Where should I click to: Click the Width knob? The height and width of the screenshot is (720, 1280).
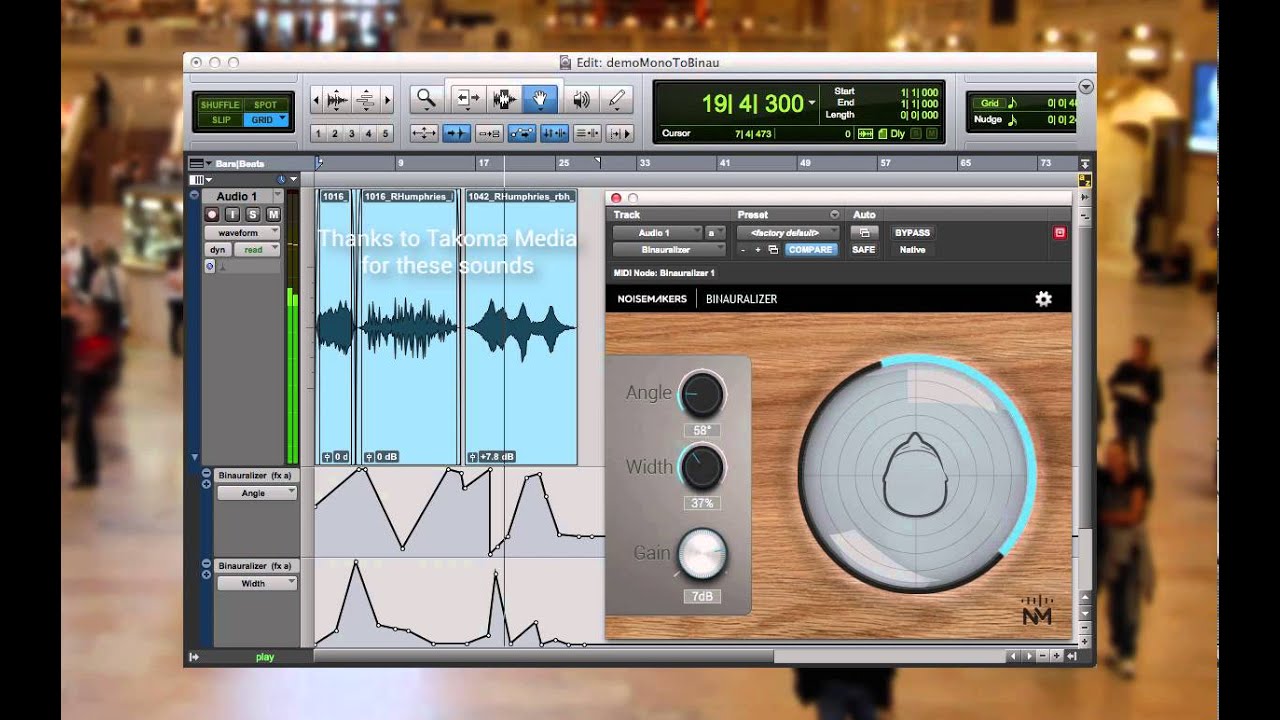pyautogui.click(x=702, y=467)
